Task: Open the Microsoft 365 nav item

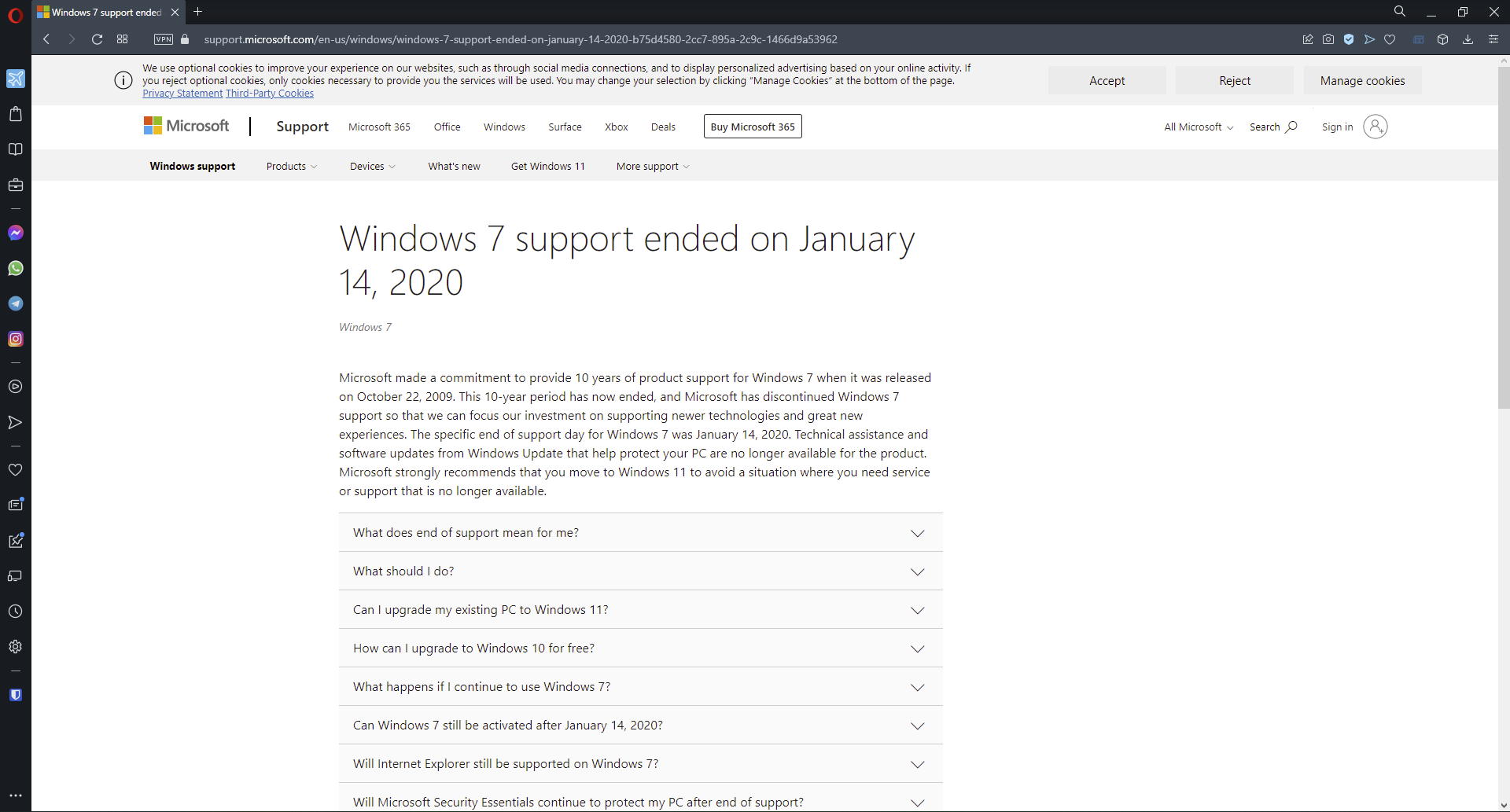Action: 379,127
